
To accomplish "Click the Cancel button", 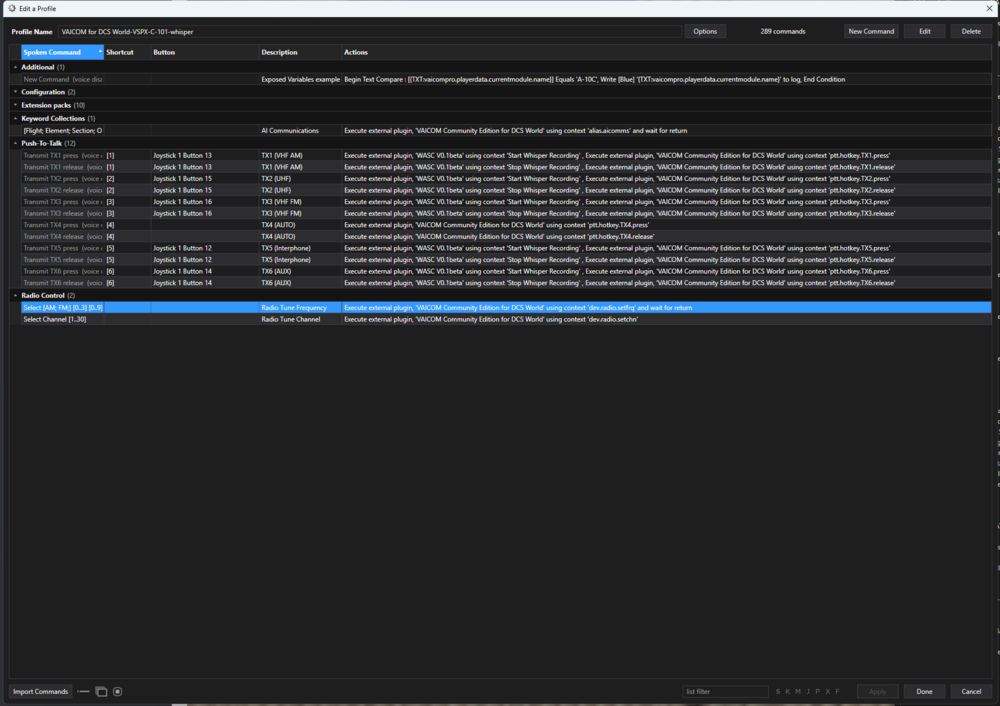I will point(971,691).
